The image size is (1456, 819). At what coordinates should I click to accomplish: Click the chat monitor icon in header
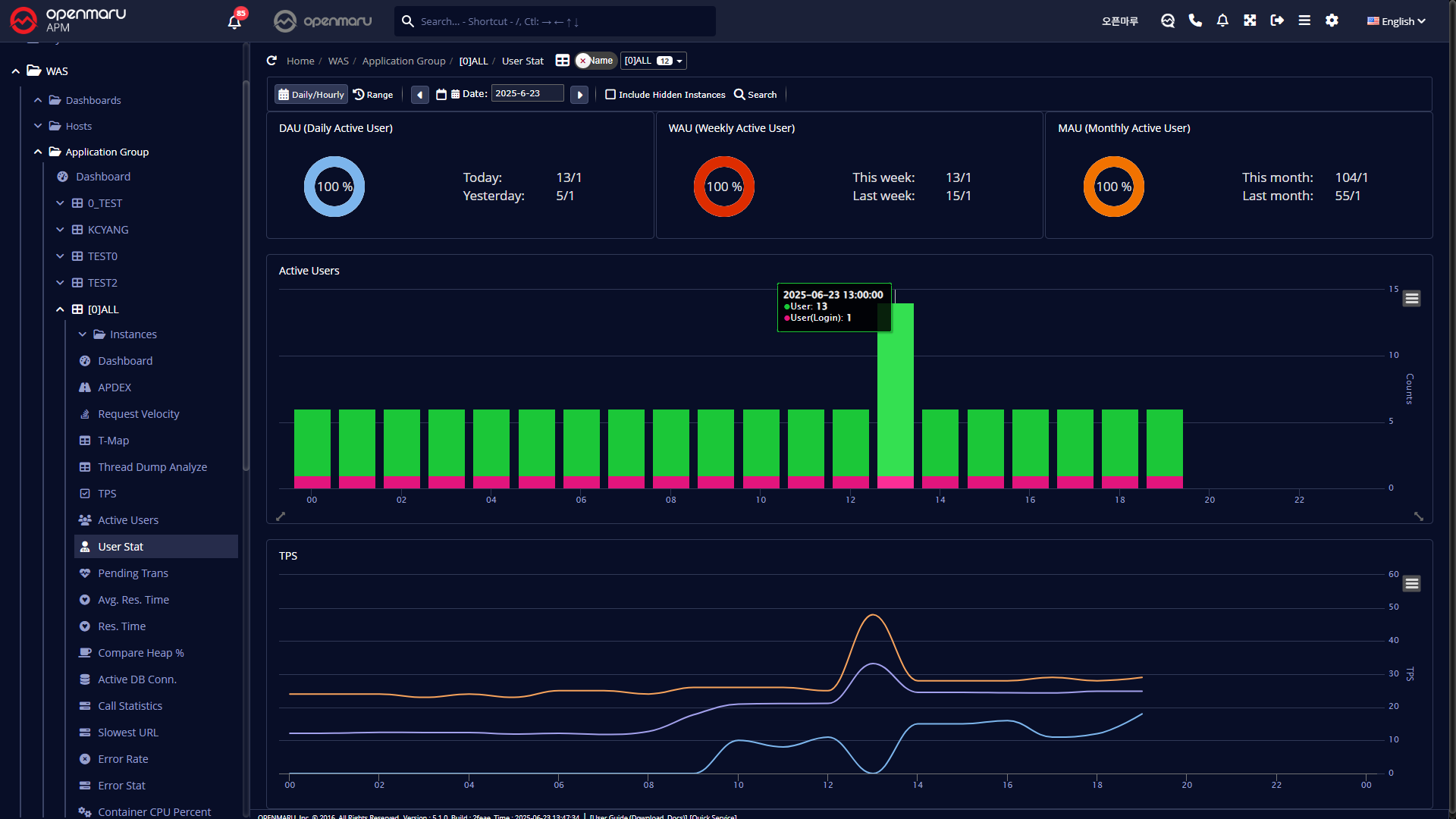click(x=1168, y=20)
